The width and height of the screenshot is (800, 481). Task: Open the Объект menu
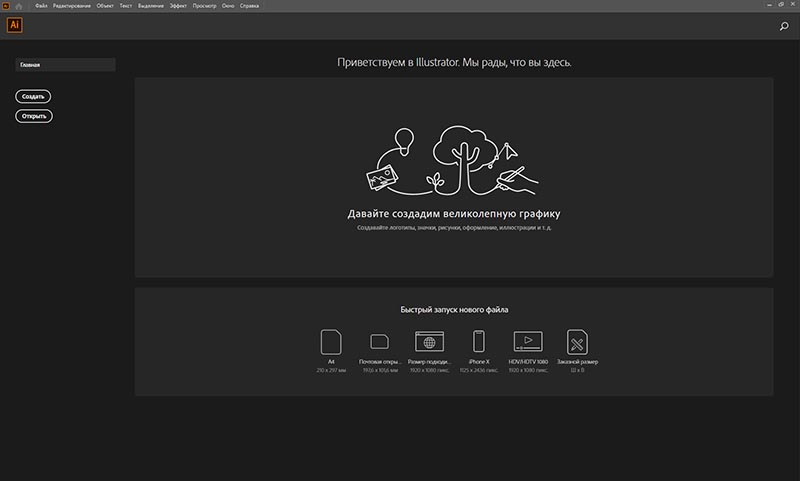tap(105, 6)
